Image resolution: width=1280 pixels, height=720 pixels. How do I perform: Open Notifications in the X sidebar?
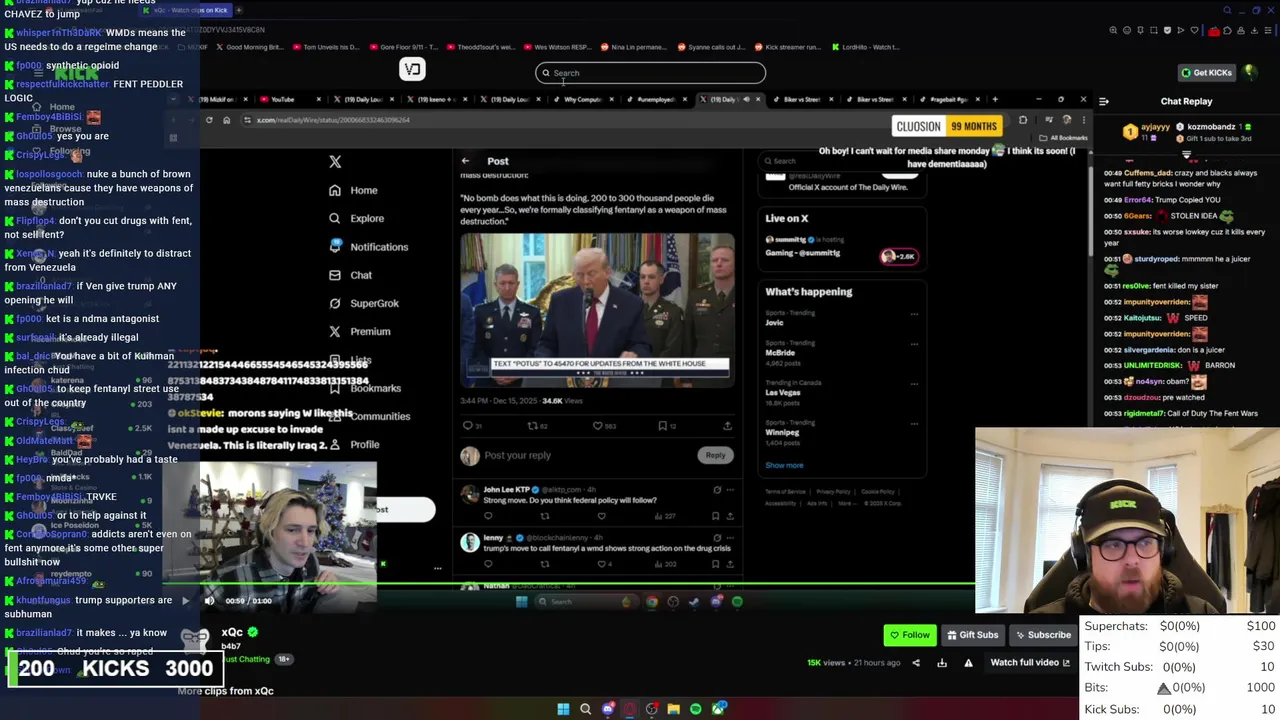pos(368,247)
